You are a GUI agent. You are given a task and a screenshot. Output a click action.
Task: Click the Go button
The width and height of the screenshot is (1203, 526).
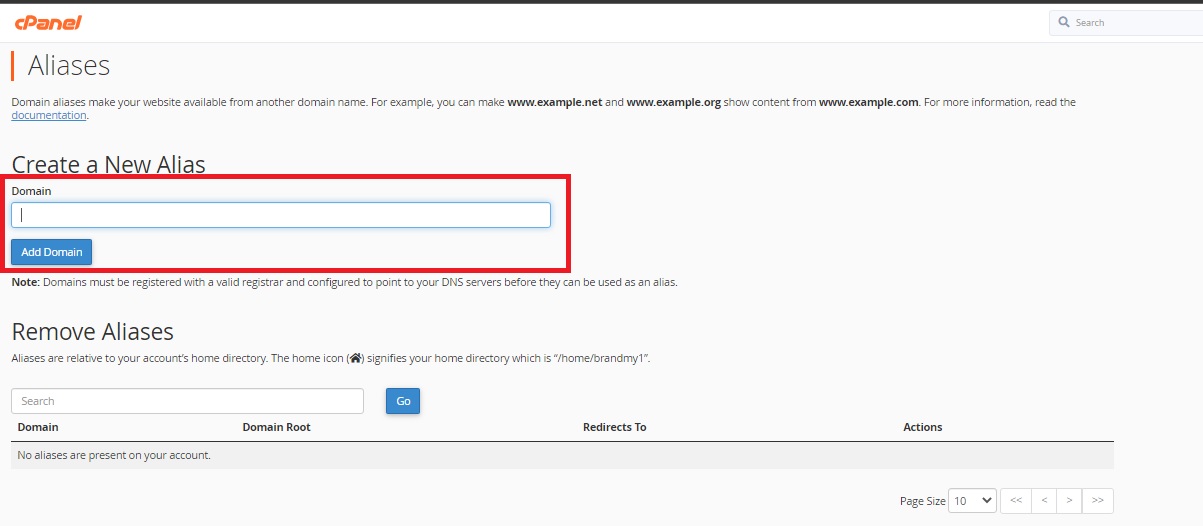click(403, 401)
